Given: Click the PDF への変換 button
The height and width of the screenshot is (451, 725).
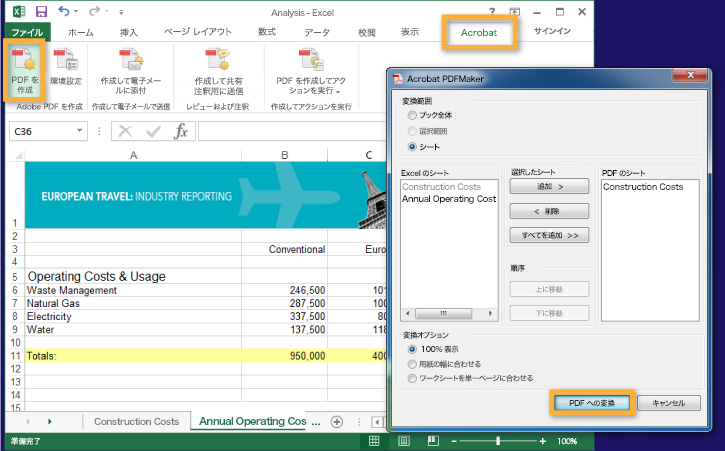Looking at the screenshot, I should (x=592, y=403).
